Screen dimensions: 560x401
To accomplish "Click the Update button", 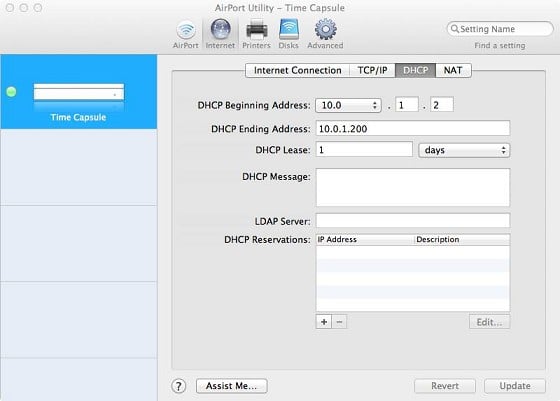I will coord(515,386).
